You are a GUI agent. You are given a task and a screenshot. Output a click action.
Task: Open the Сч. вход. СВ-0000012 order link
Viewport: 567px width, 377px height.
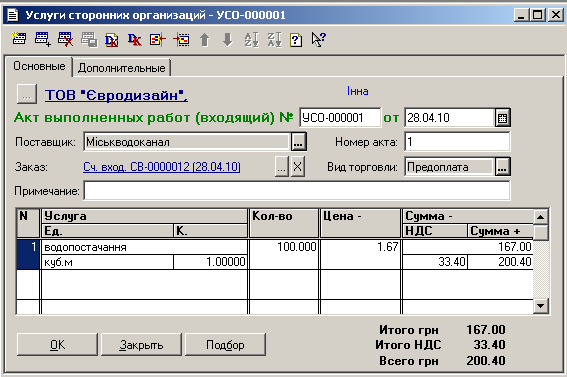pos(162,167)
